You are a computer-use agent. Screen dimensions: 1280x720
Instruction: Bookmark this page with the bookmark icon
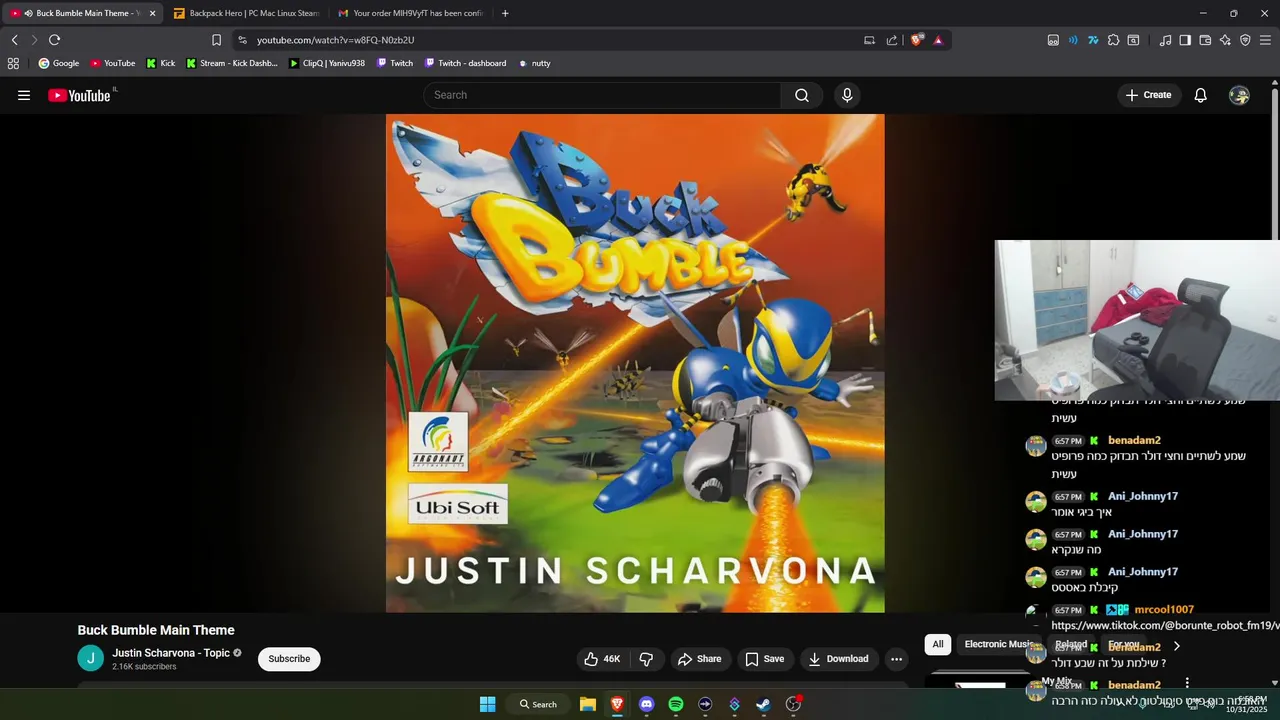point(216,40)
